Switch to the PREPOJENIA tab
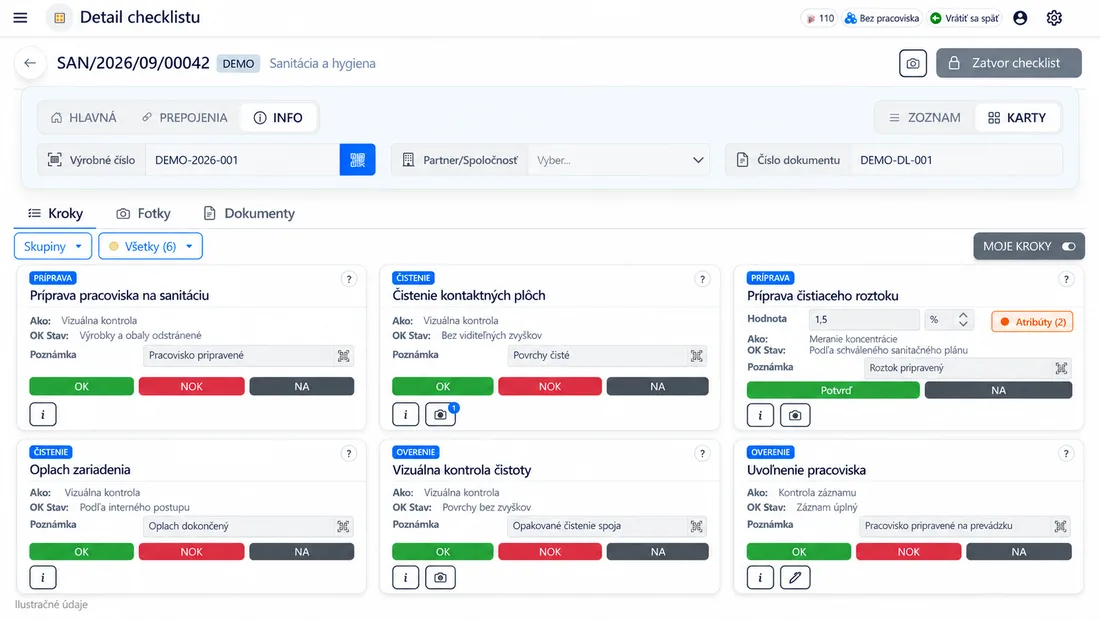This screenshot has height=619, width=1100. (x=185, y=118)
